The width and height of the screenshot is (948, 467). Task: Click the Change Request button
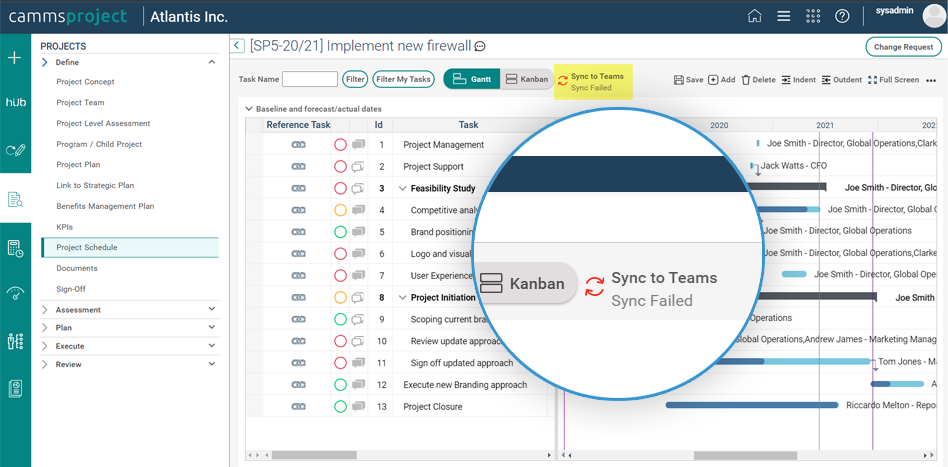[903, 47]
